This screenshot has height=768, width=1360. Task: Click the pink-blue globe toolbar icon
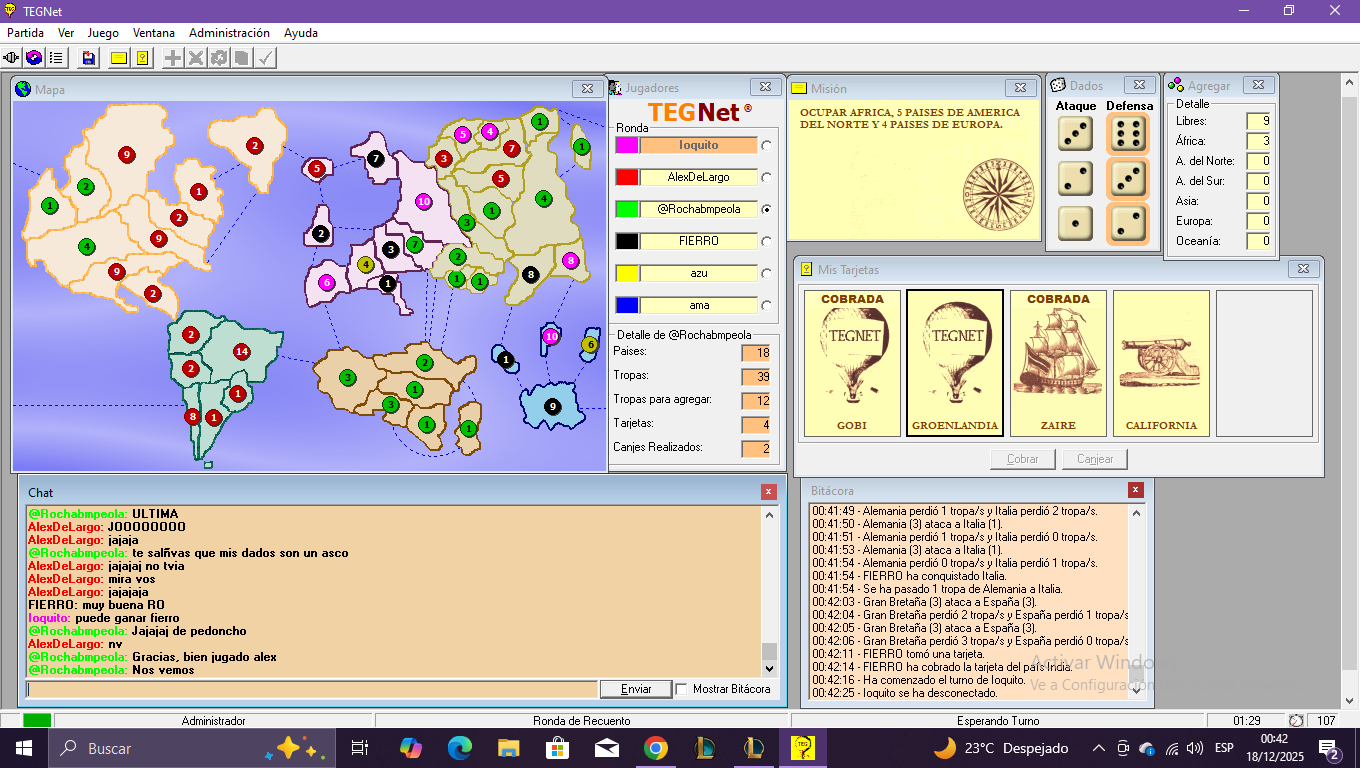pyautogui.click(x=34, y=58)
